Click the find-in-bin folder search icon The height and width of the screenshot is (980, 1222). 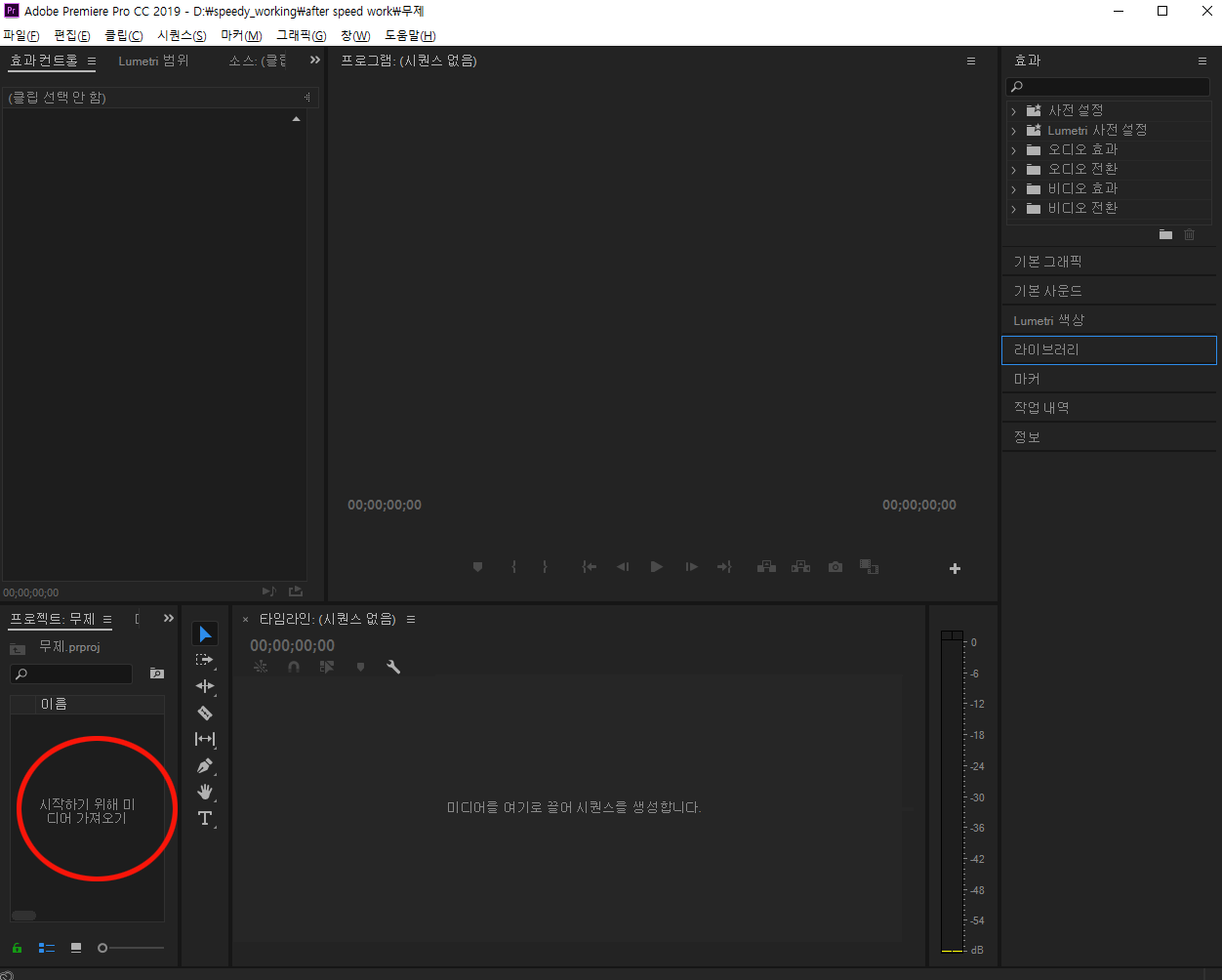click(156, 674)
